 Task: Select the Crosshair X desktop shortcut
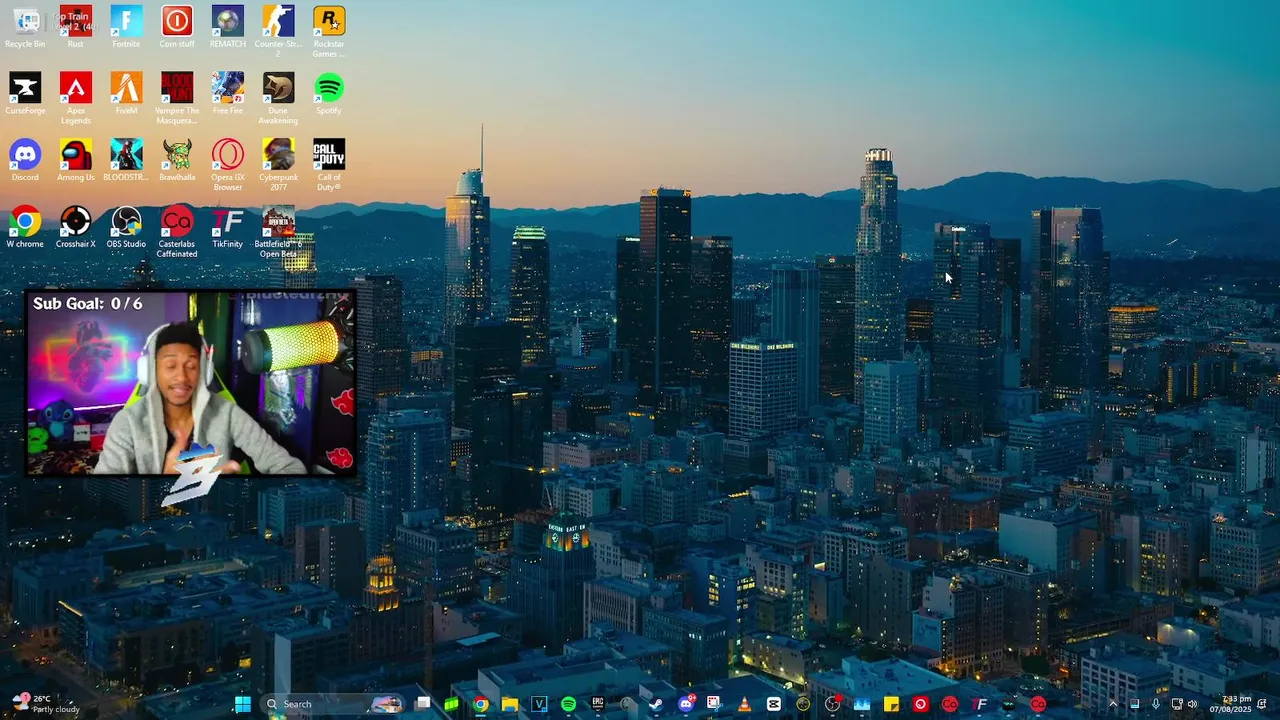pos(76,227)
